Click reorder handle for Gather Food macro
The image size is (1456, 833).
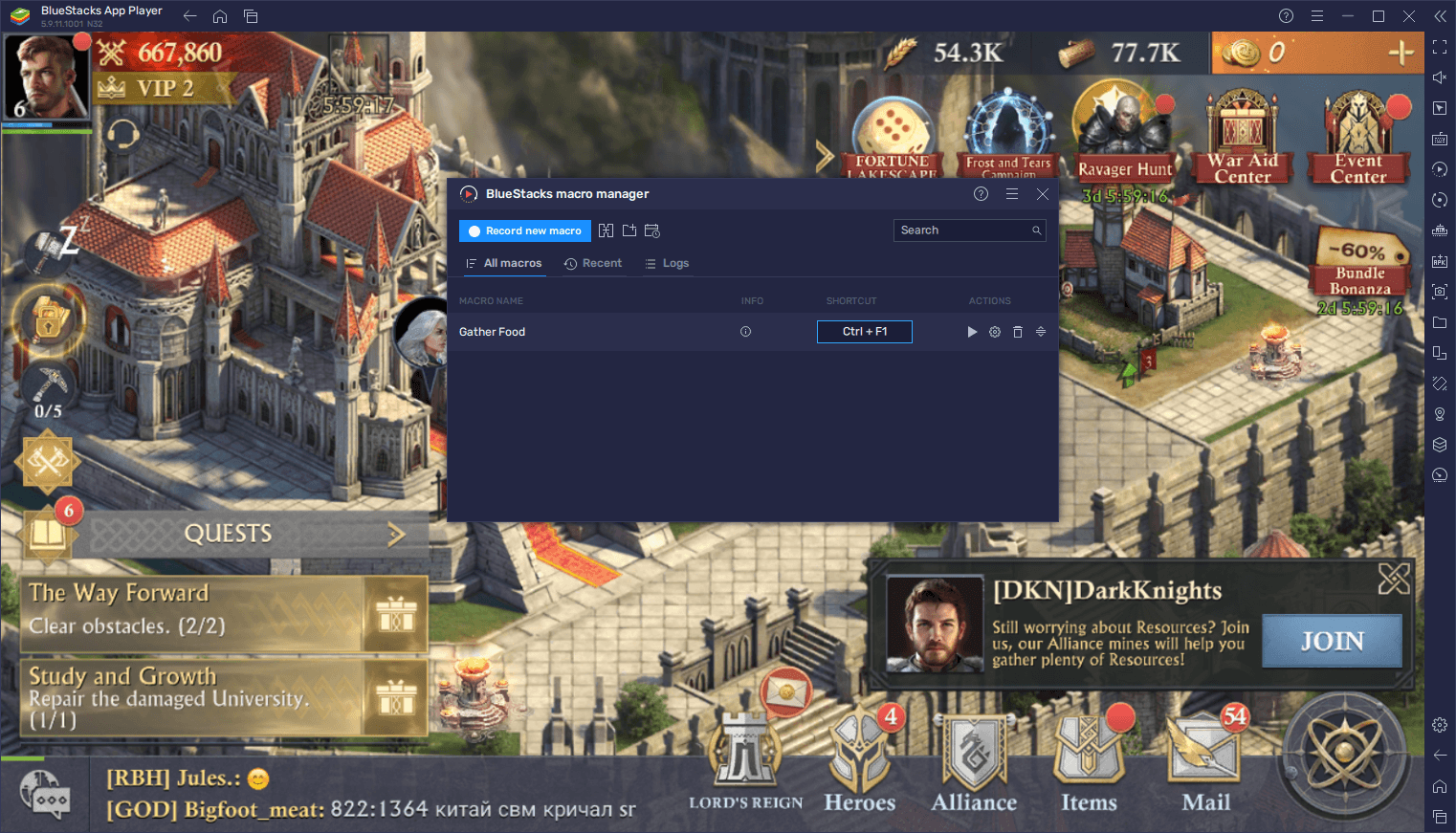pos(1041,332)
